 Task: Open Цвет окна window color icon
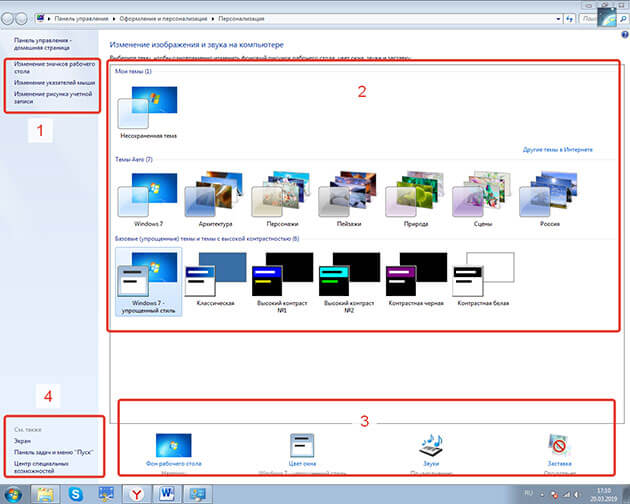302,445
